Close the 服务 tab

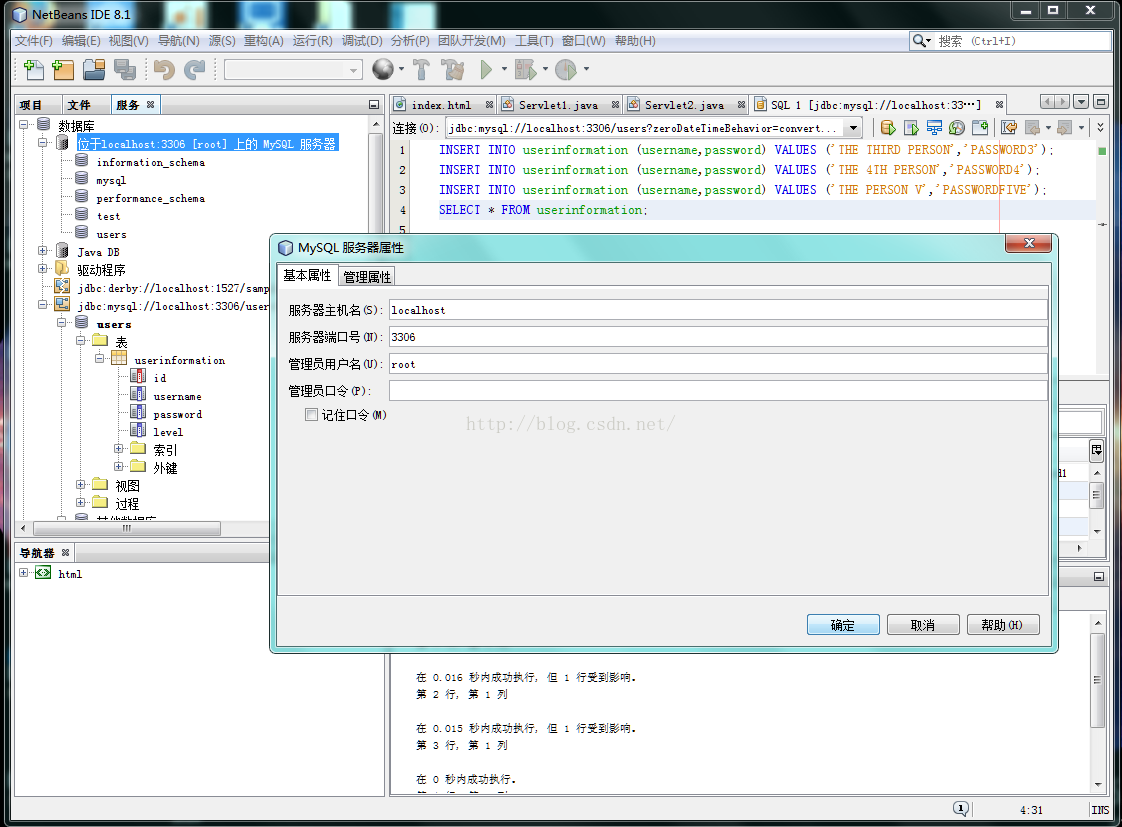150,104
